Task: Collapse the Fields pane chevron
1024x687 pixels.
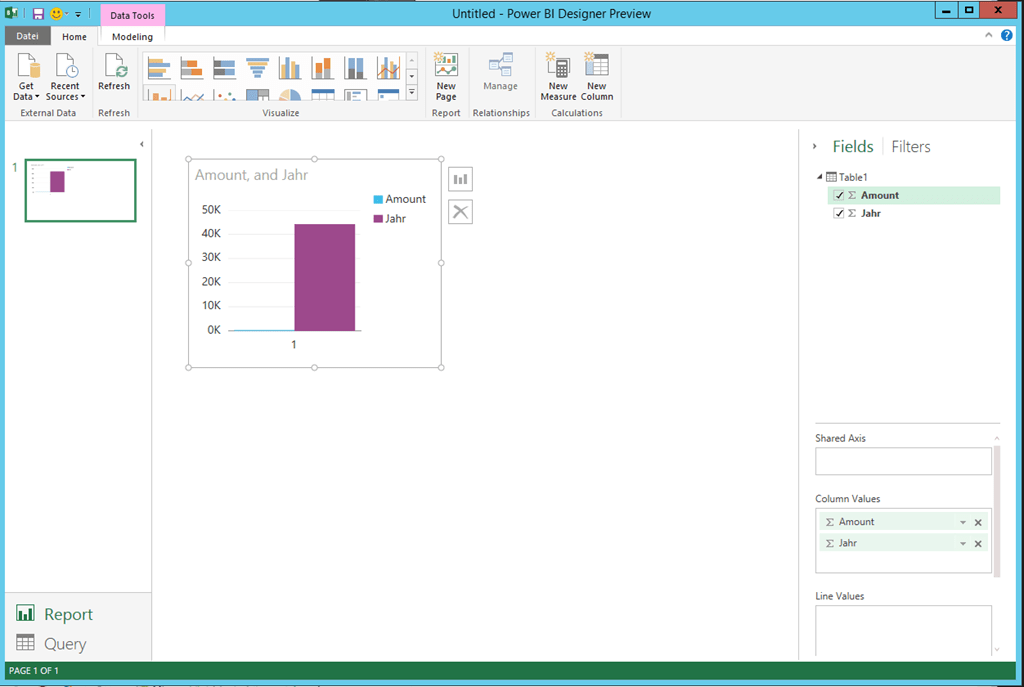Action: click(814, 146)
